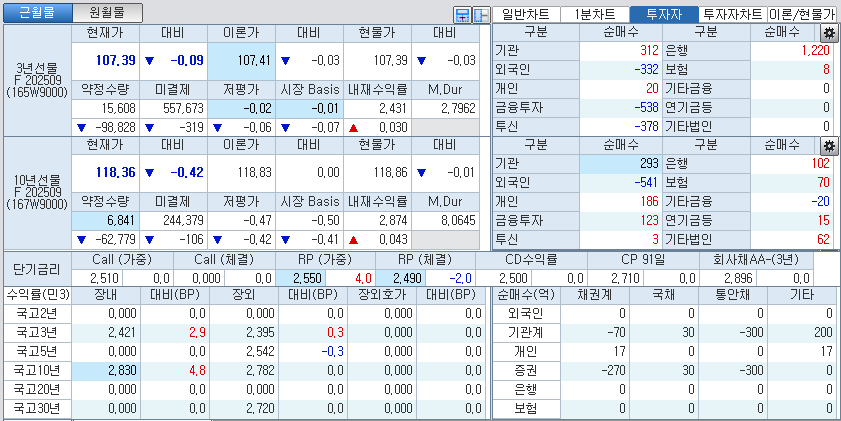The width and height of the screenshot is (841, 421).
Task: Click the 단기금리 row label
Action: click(x=36, y=269)
